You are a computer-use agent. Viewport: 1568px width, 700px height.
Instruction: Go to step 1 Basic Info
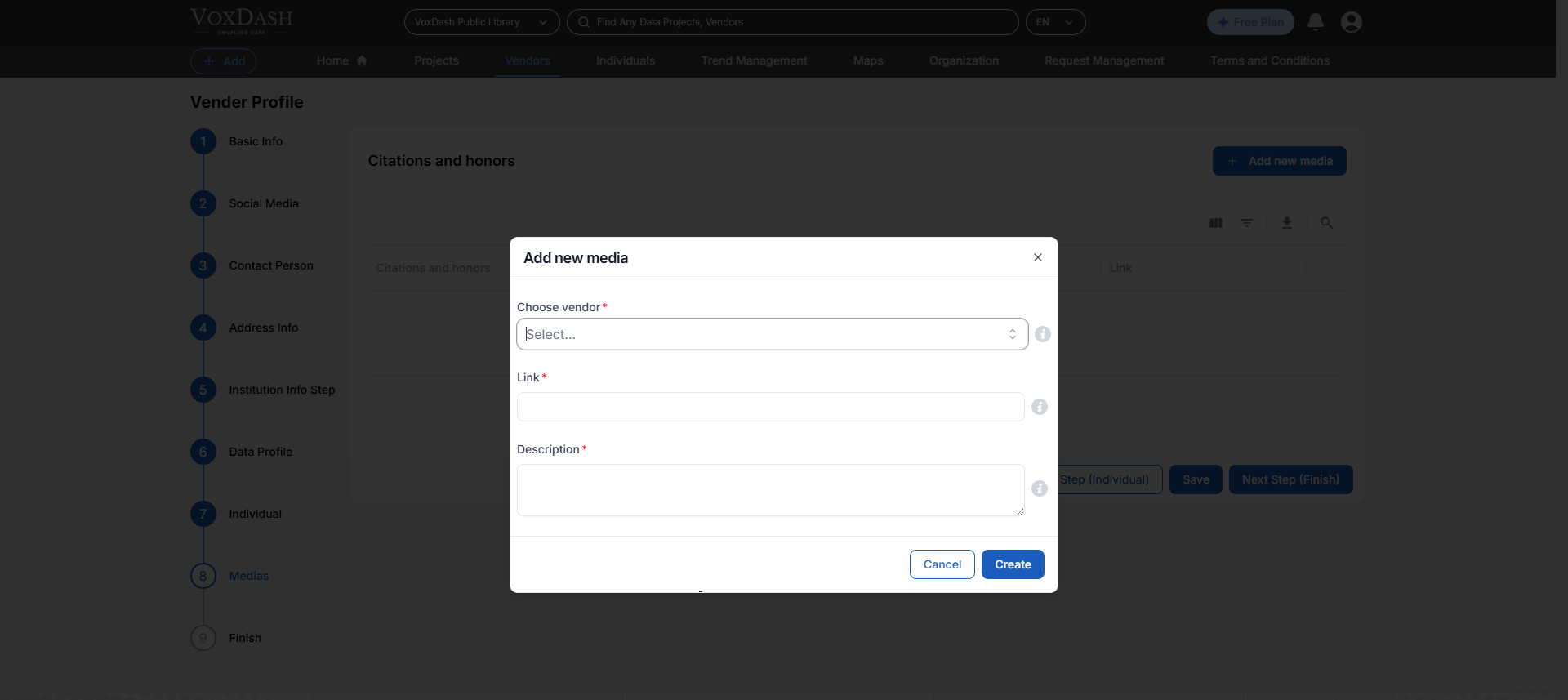point(237,141)
